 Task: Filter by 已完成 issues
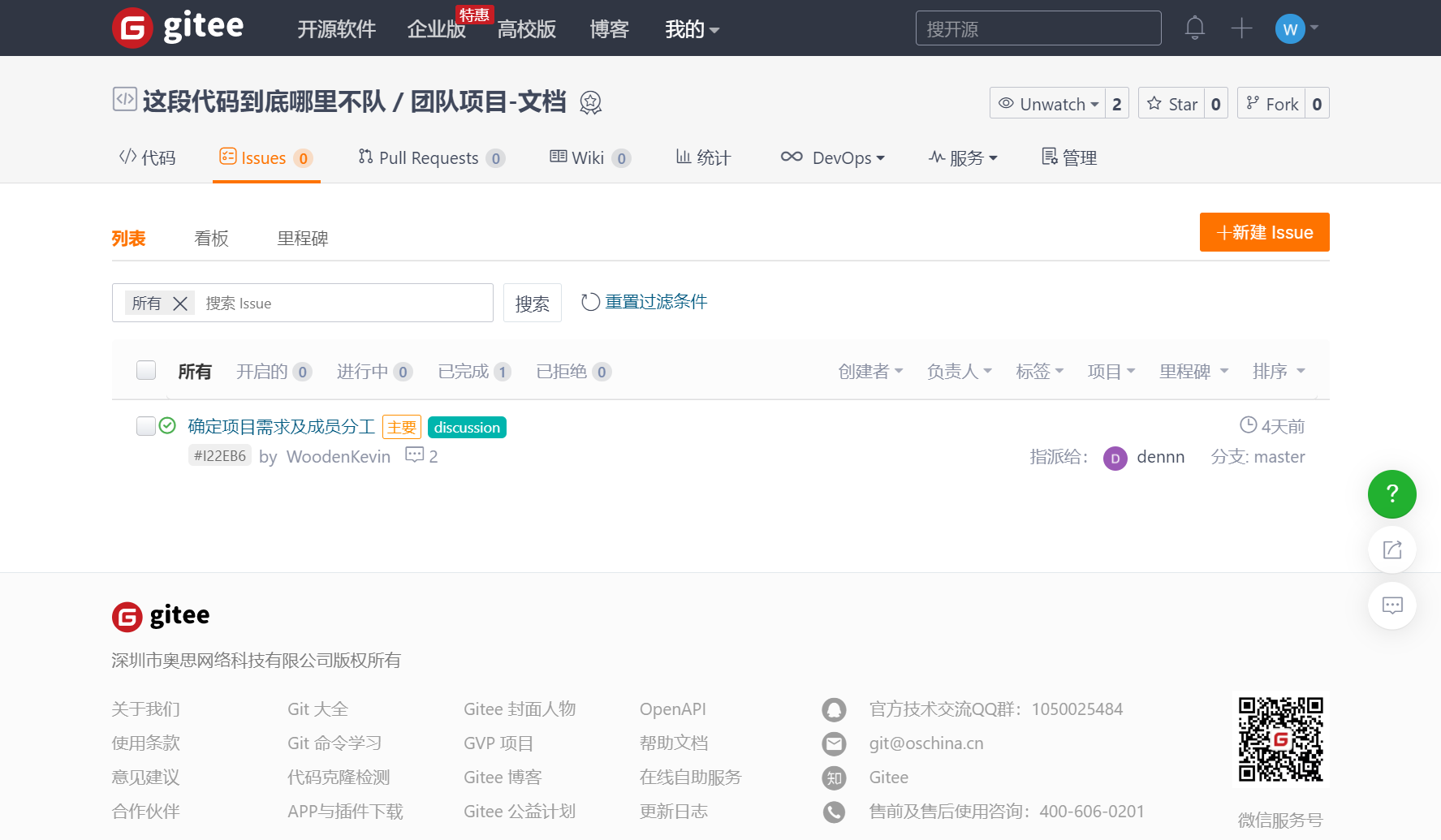(474, 371)
